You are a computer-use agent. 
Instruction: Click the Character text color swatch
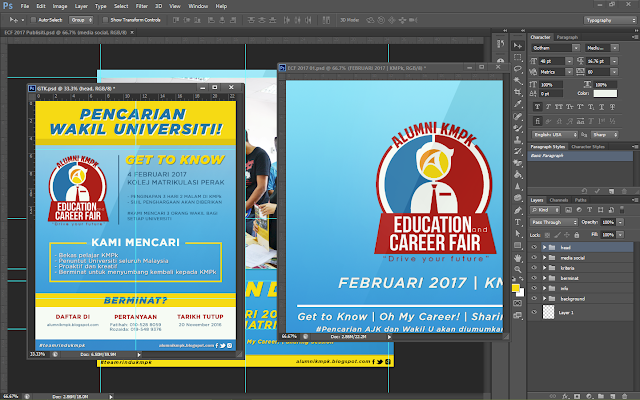(x=605, y=93)
